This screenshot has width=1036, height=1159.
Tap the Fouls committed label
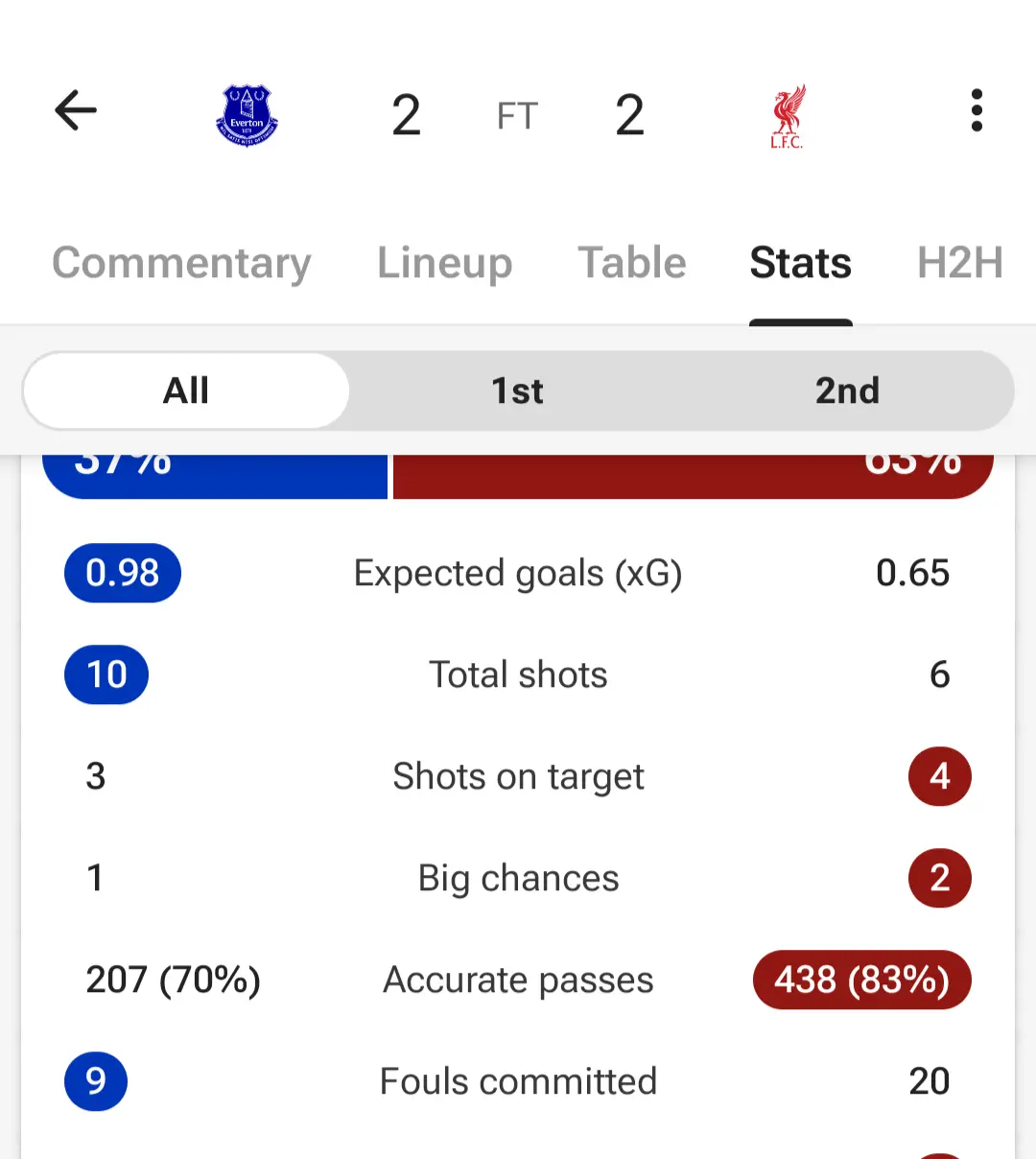(518, 1081)
